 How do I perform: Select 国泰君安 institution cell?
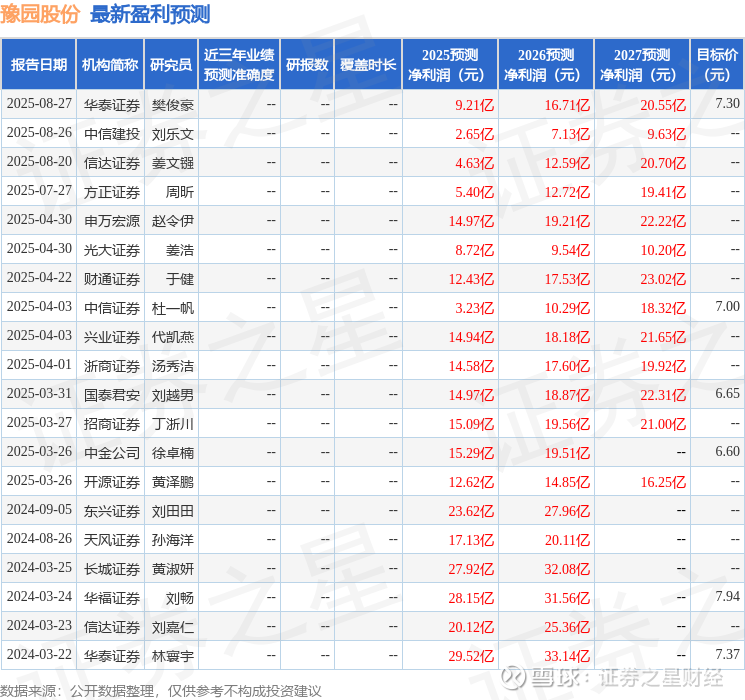[112, 395]
